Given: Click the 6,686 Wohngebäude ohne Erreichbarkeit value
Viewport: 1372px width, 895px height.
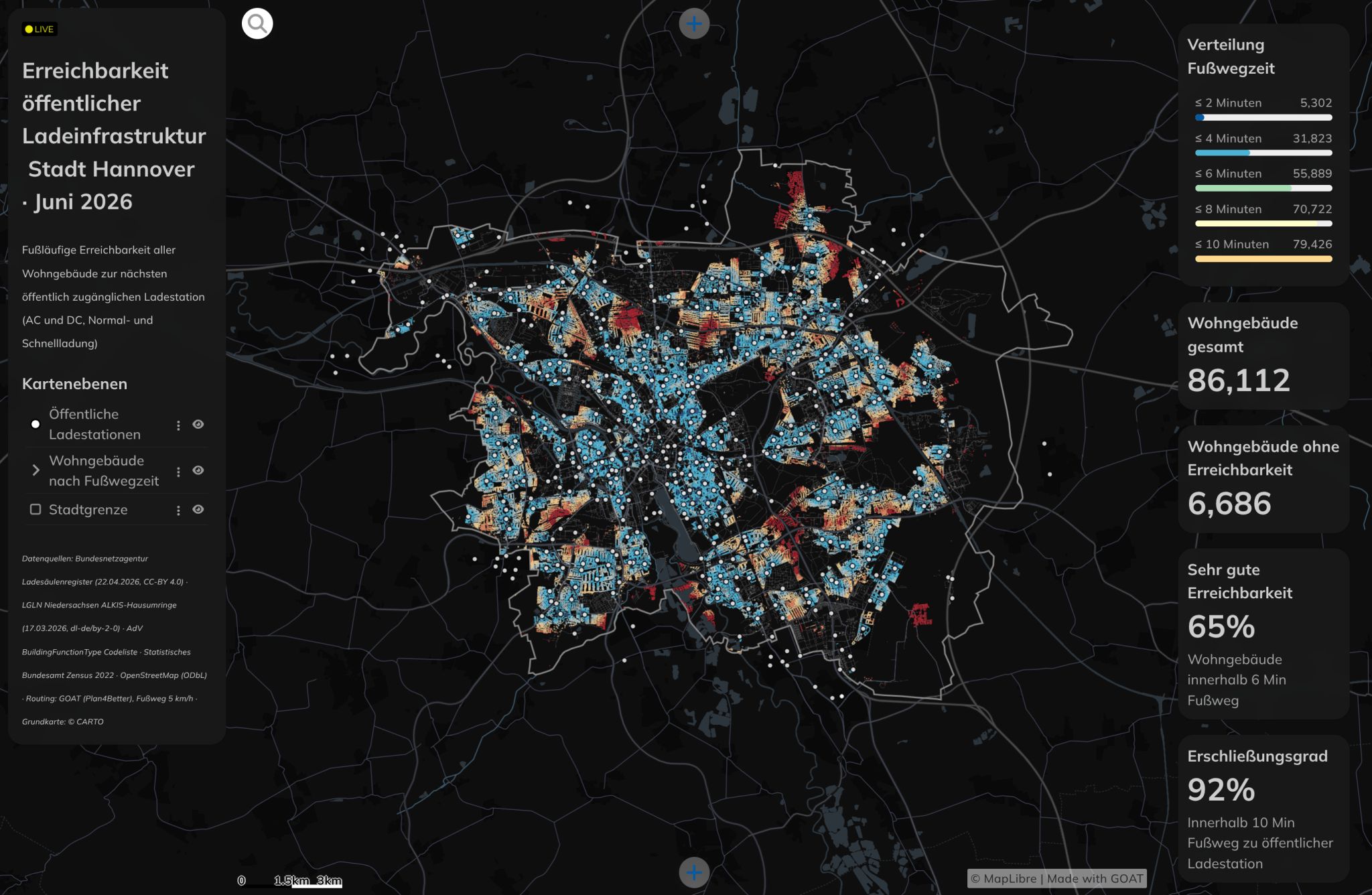Looking at the screenshot, I should tap(1229, 503).
